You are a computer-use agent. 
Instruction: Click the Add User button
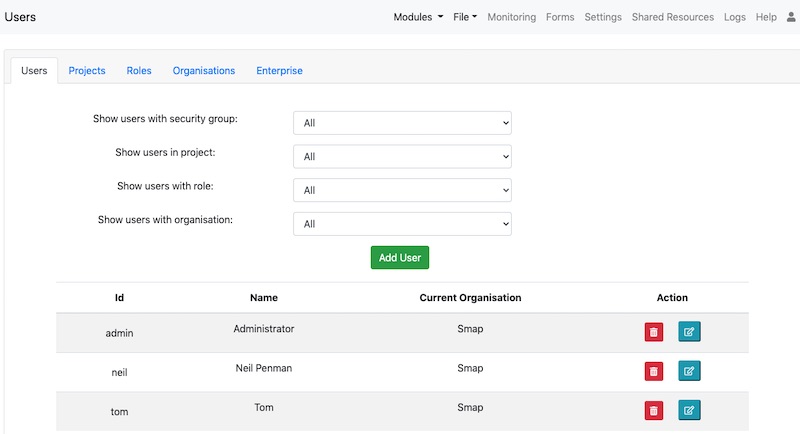(x=400, y=257)
